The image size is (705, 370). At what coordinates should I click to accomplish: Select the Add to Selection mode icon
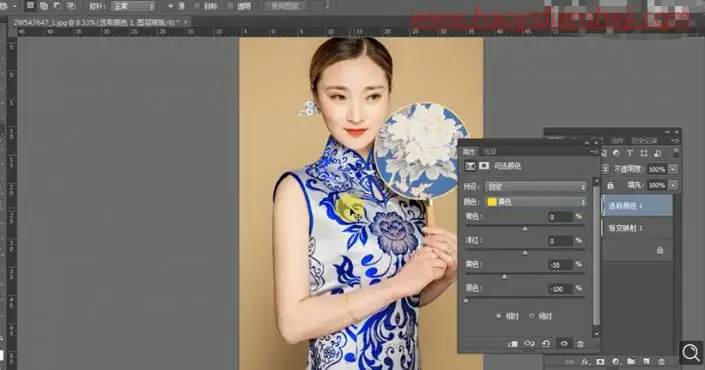(44, 6)
